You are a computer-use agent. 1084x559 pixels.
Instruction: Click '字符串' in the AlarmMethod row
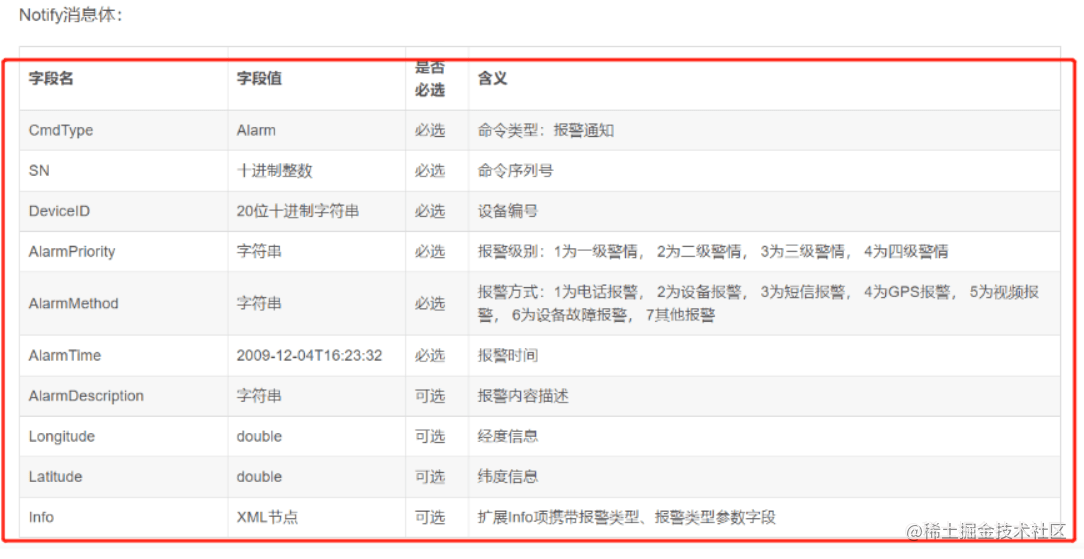[259, 303]
